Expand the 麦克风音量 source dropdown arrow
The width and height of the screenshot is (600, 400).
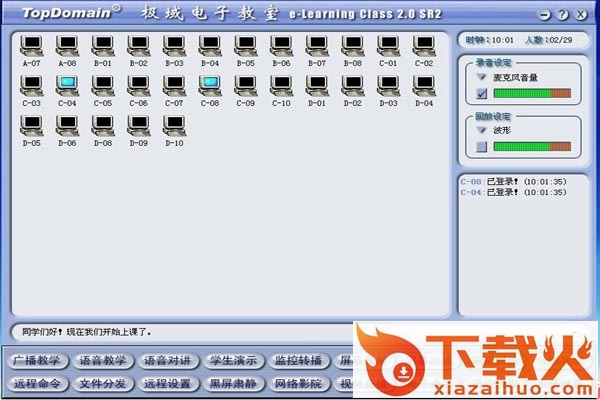pos(482,77)
